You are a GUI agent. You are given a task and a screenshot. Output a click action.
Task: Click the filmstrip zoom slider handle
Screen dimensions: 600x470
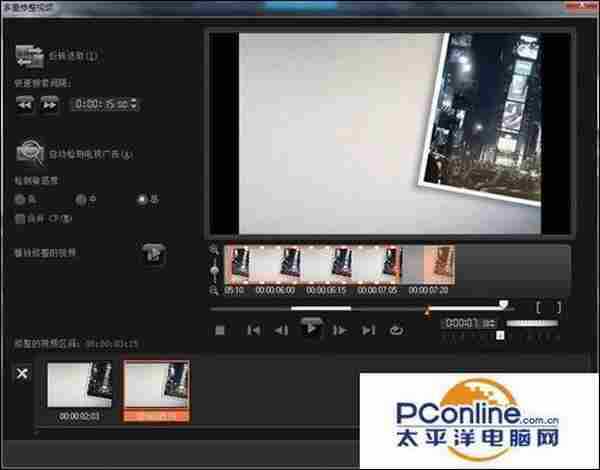coord(214,271)
